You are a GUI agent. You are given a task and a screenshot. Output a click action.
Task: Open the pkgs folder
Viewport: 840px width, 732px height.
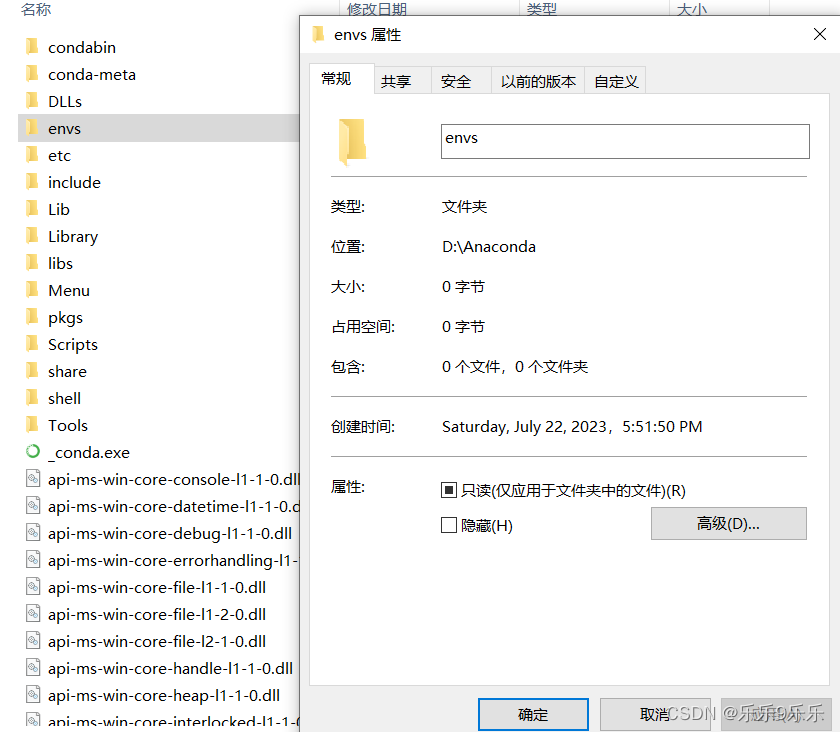coord(67,317)
